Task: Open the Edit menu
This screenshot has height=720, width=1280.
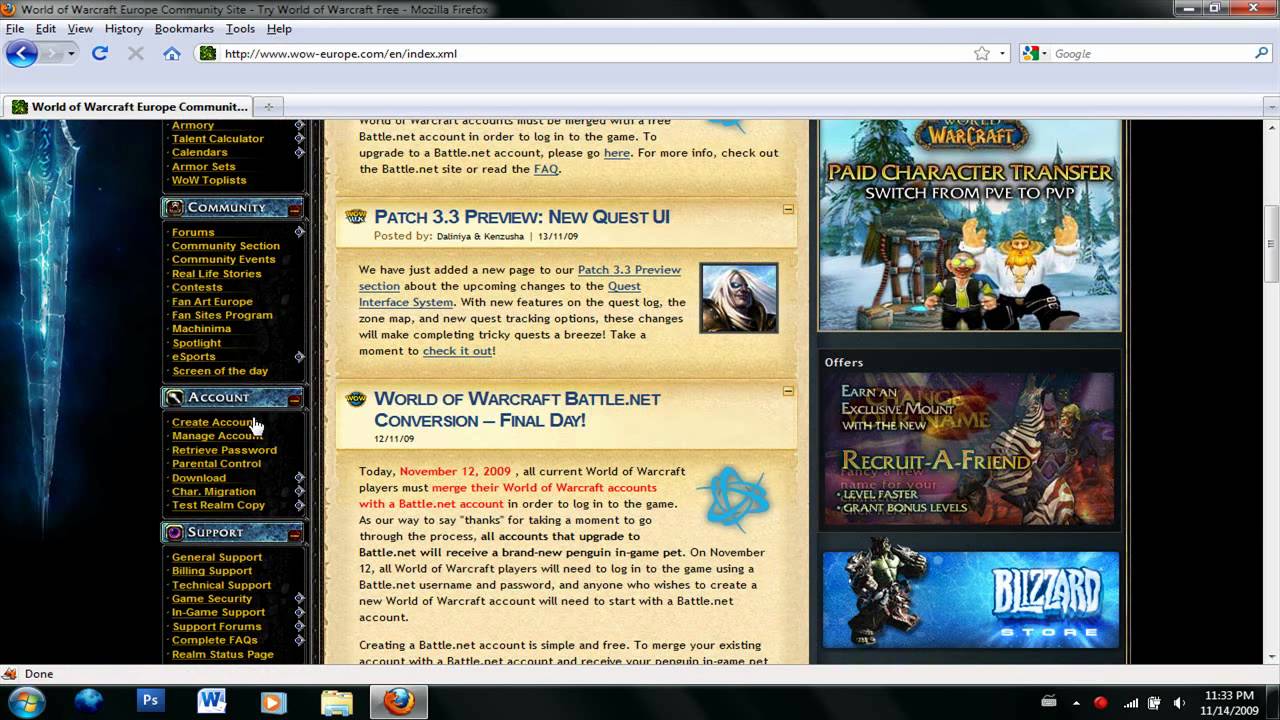Action: (x=46, y=29)
